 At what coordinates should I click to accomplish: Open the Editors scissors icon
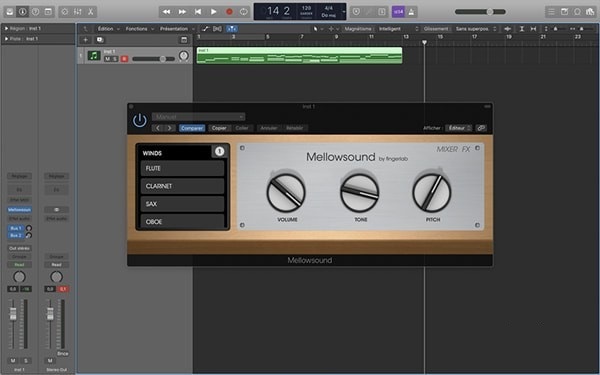pyautogui.click(x=91, y=12)
